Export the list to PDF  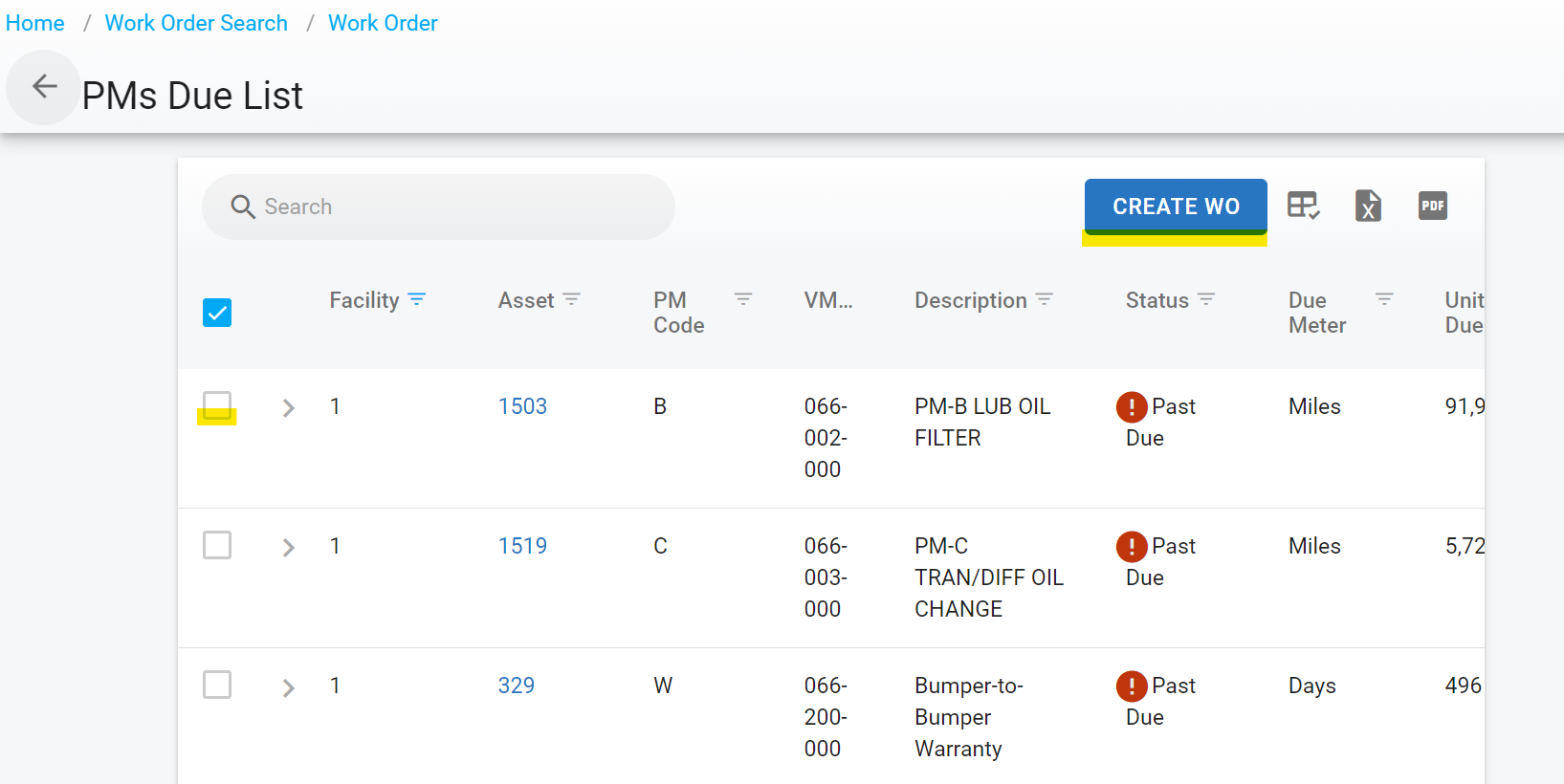[x=1432, y=206]
